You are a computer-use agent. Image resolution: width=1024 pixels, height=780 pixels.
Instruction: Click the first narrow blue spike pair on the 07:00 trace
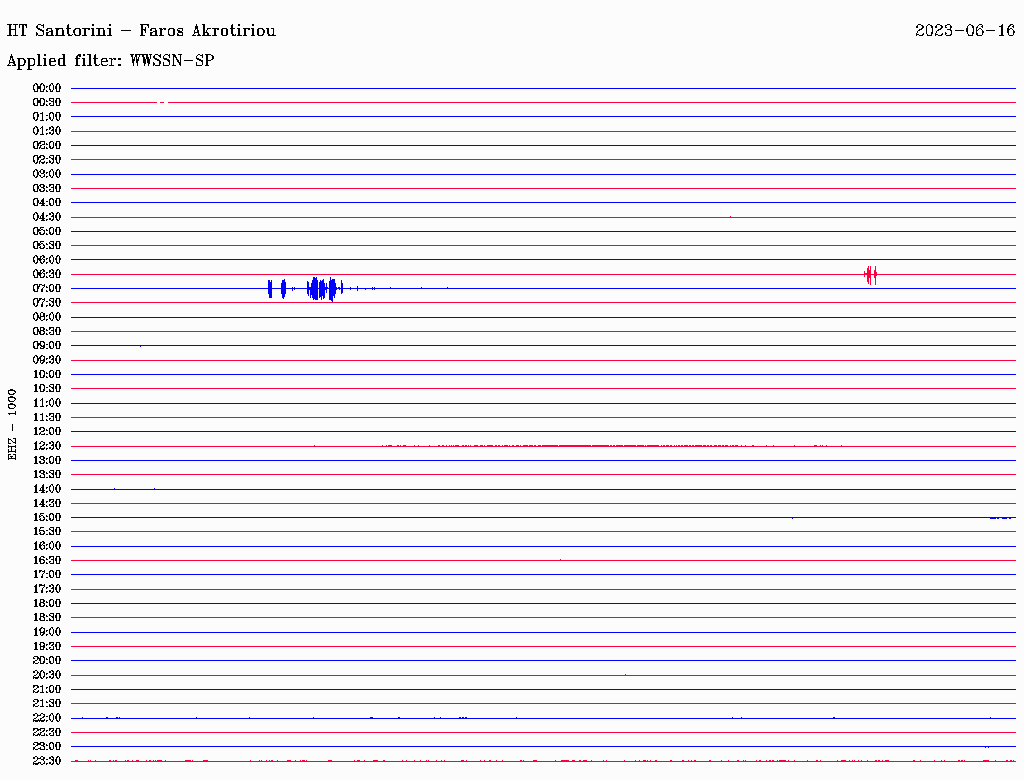click(277, 289)
